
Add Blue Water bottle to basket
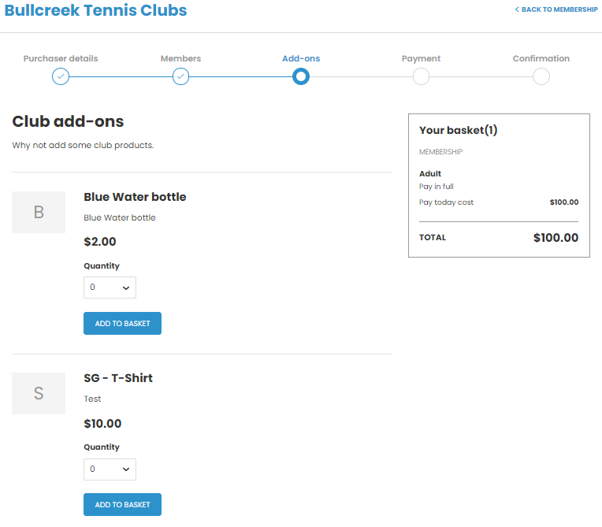(x=122, y=324)
